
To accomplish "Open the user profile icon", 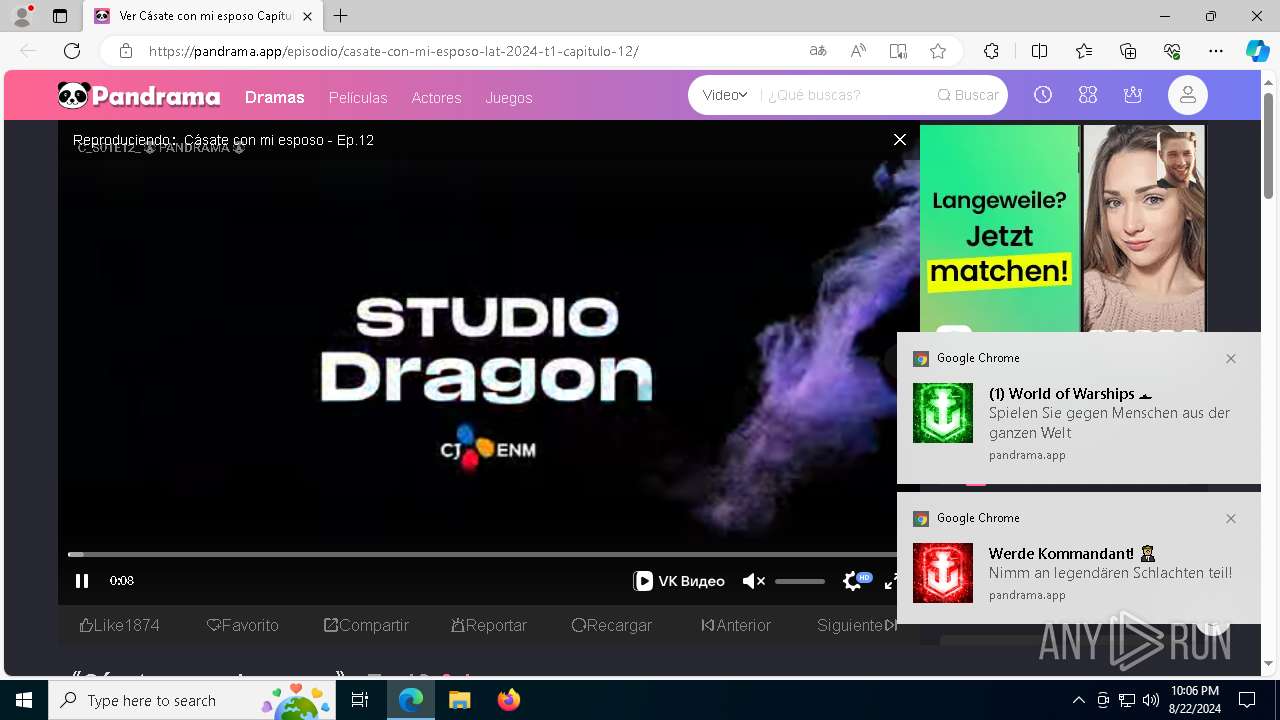I will coord(1188,95).
